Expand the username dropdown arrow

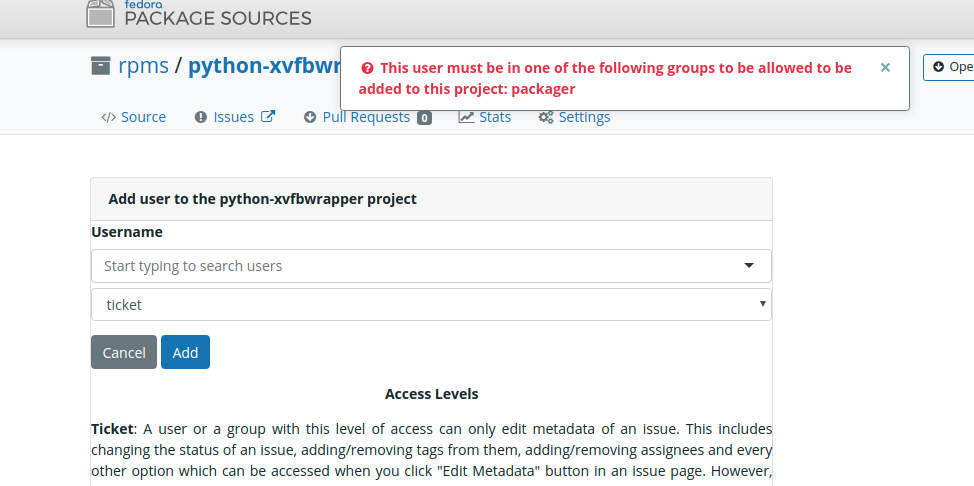coord(749,266)
